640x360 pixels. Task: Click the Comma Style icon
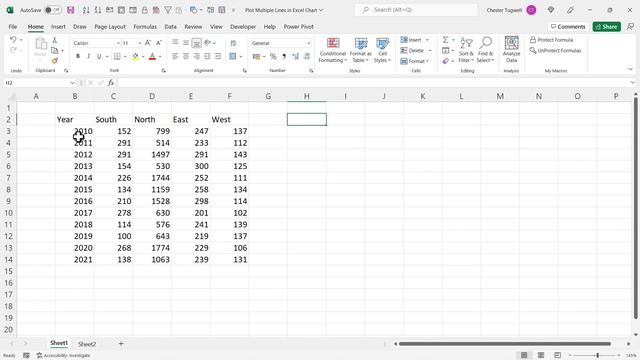pyautogui.click(x=284, y=56)
